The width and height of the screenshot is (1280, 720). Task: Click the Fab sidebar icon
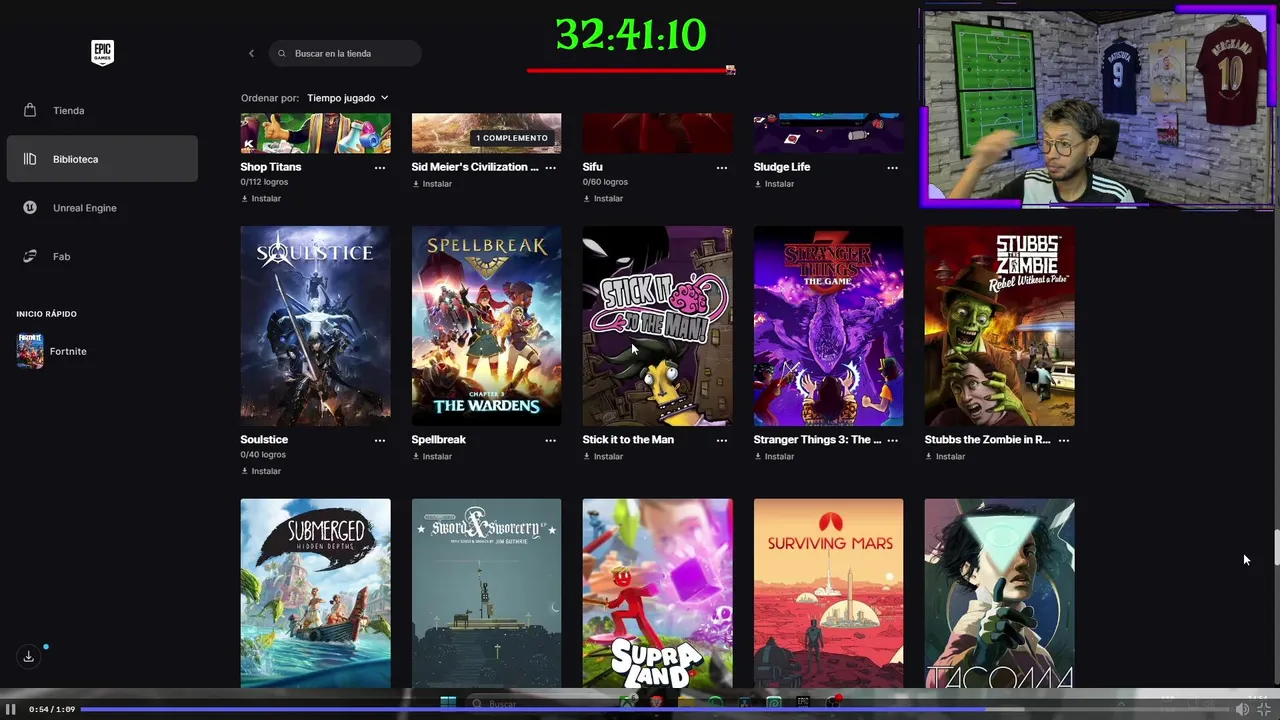coord(30,256)
